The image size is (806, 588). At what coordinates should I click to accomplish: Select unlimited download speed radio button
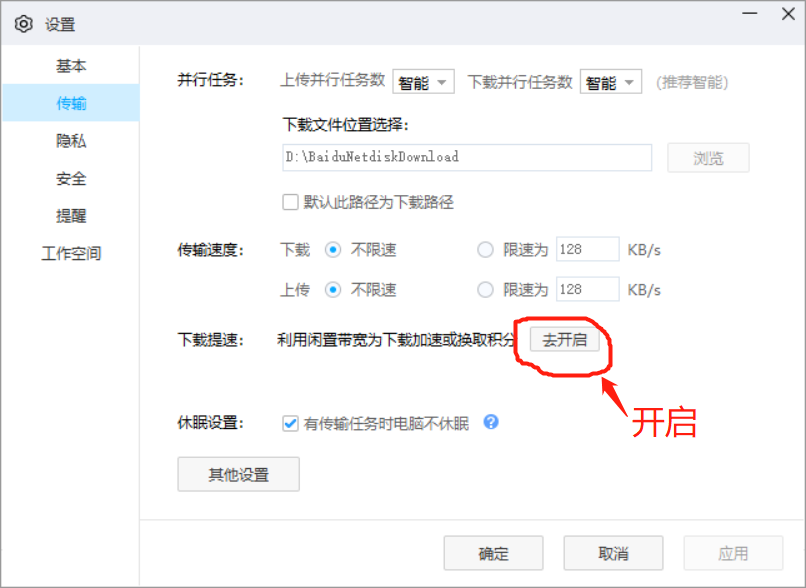pyautogui.click(x=333, y=250)
